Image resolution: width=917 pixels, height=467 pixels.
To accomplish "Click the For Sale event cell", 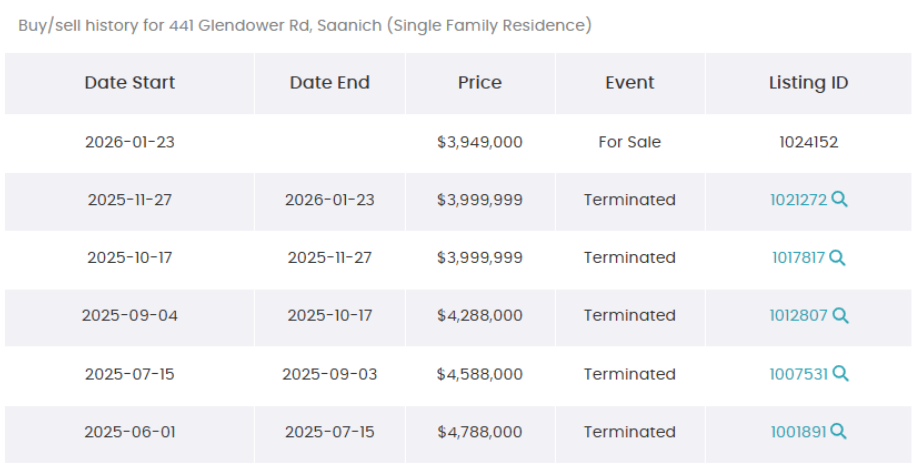I will point(630,142).
